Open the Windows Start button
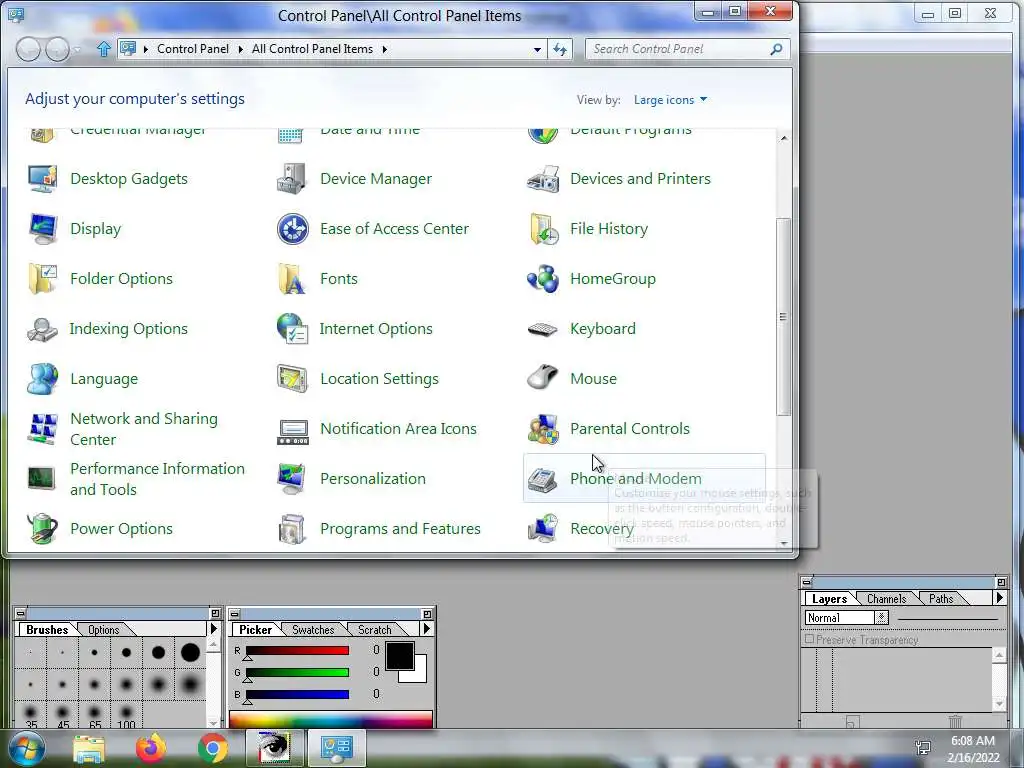 click(x=26, y=748)
